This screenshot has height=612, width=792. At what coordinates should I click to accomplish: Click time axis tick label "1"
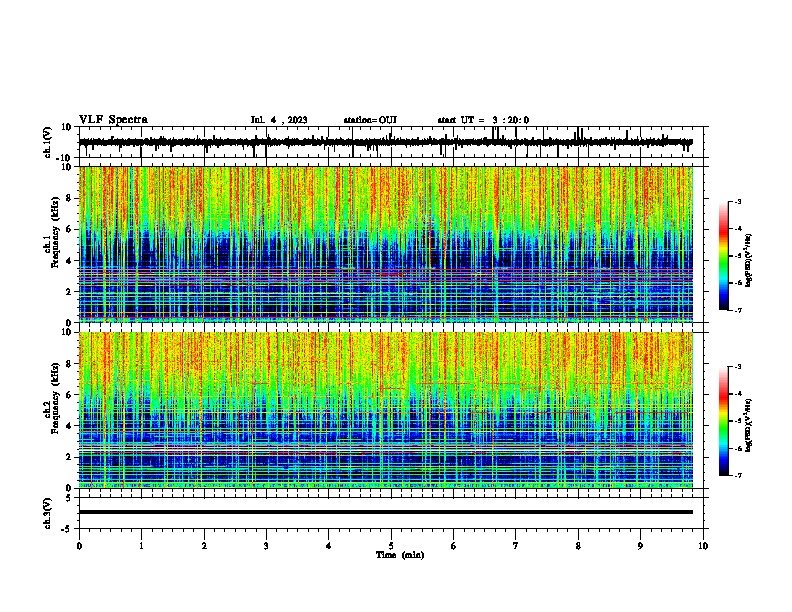141,546
